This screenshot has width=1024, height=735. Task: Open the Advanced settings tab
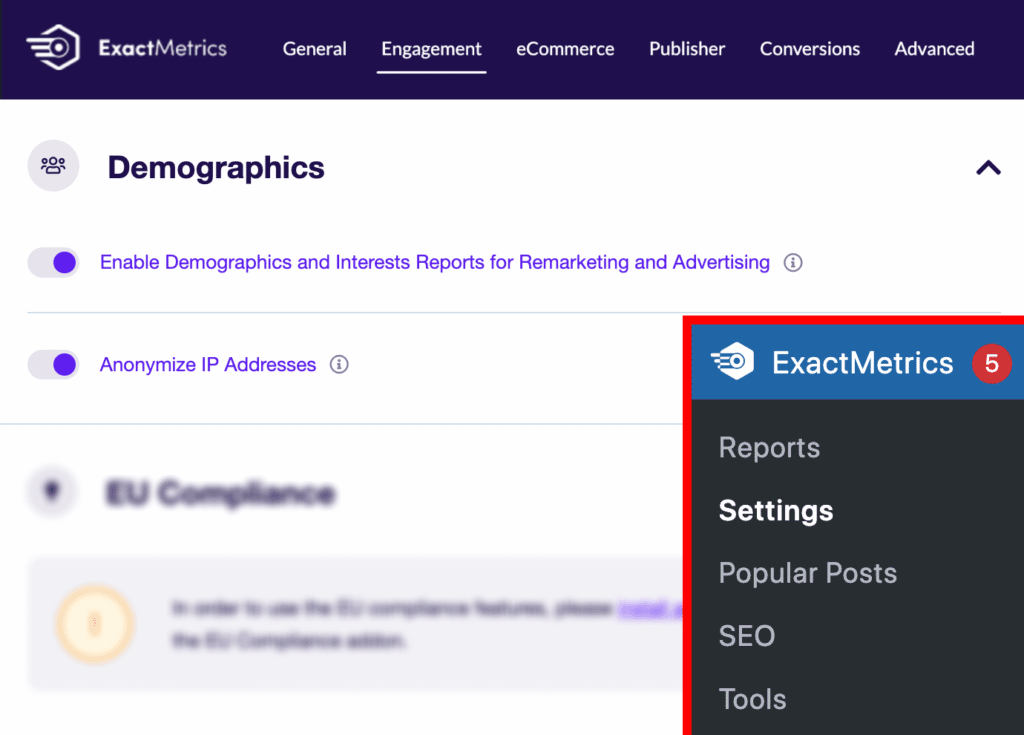coord(934,49)
